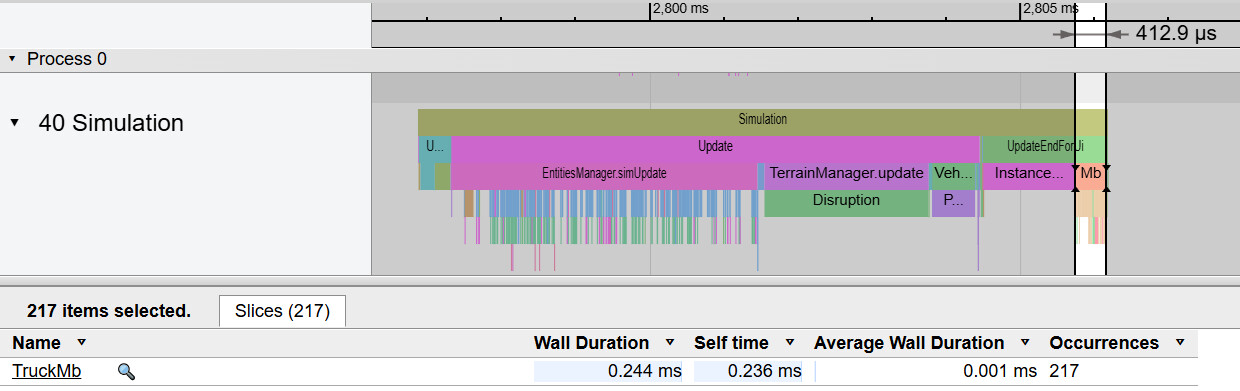Open the TruckMb slice link

(x=47, y=371)
